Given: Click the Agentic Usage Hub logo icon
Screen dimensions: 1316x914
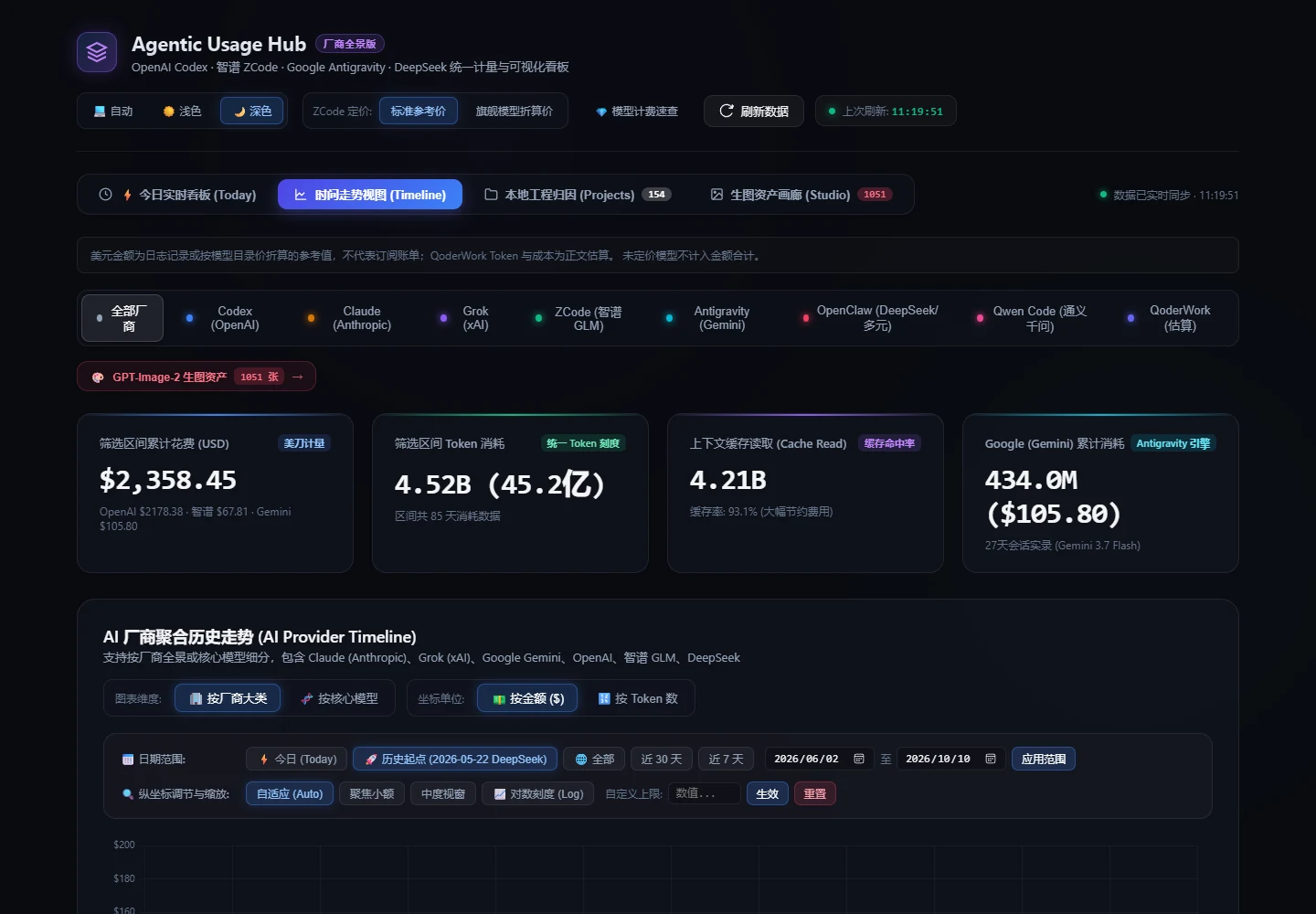Looking at the screenshot, I should click(x=97, y=52).
